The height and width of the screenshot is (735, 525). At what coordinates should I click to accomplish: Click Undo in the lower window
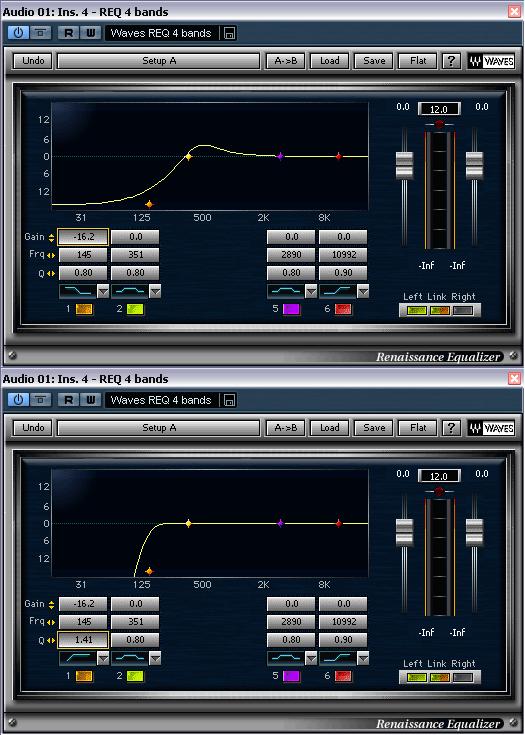33,428
